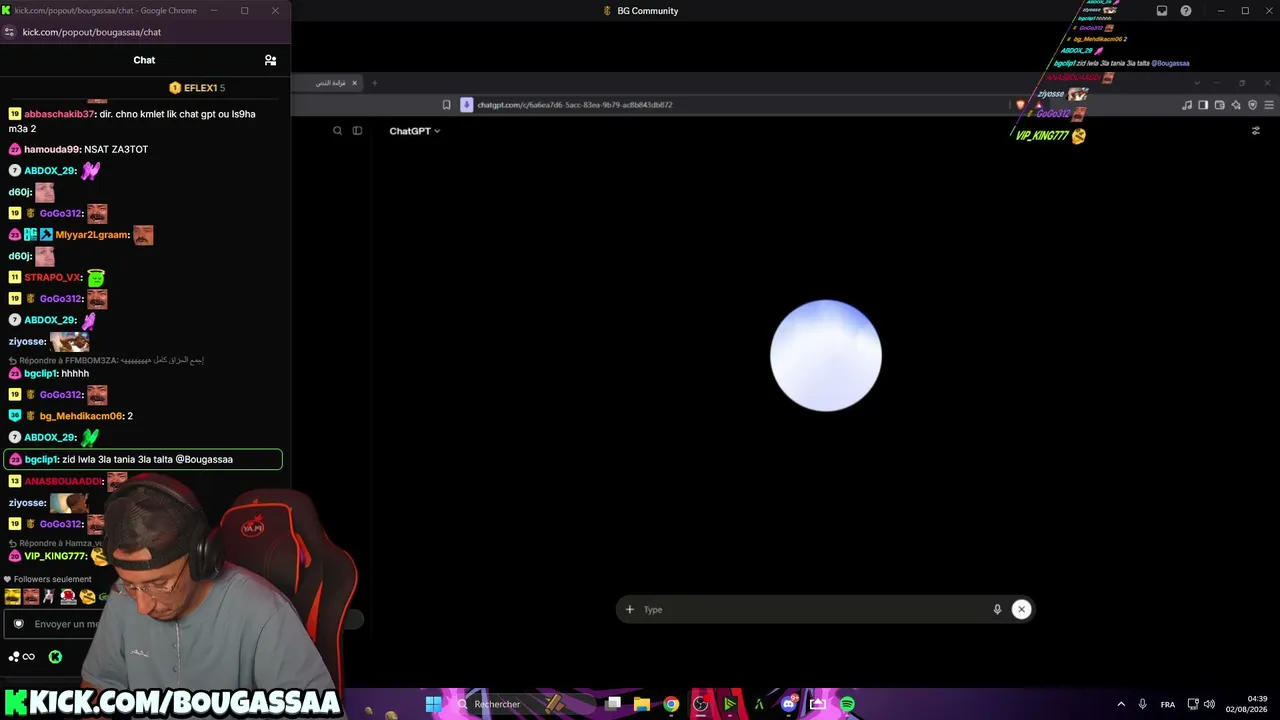Pick the yellow emoji emote before the green one

[87, 596]
